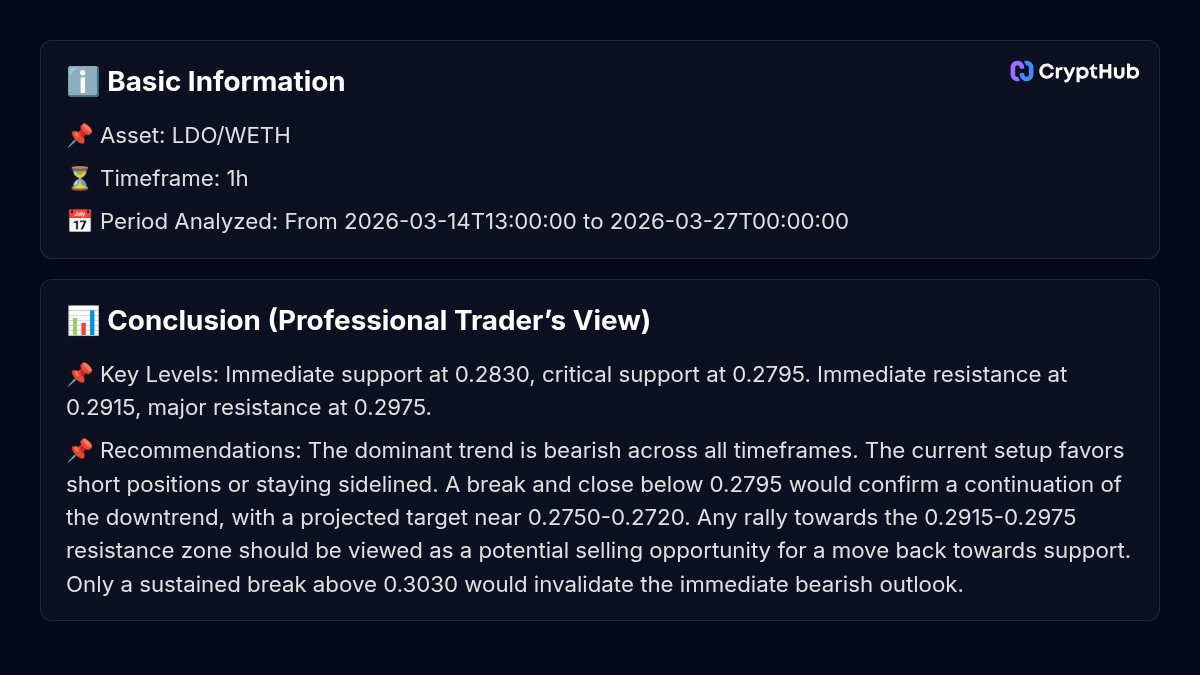Select the Basic Information heading
1200x675 pixels.
[226, 82]
